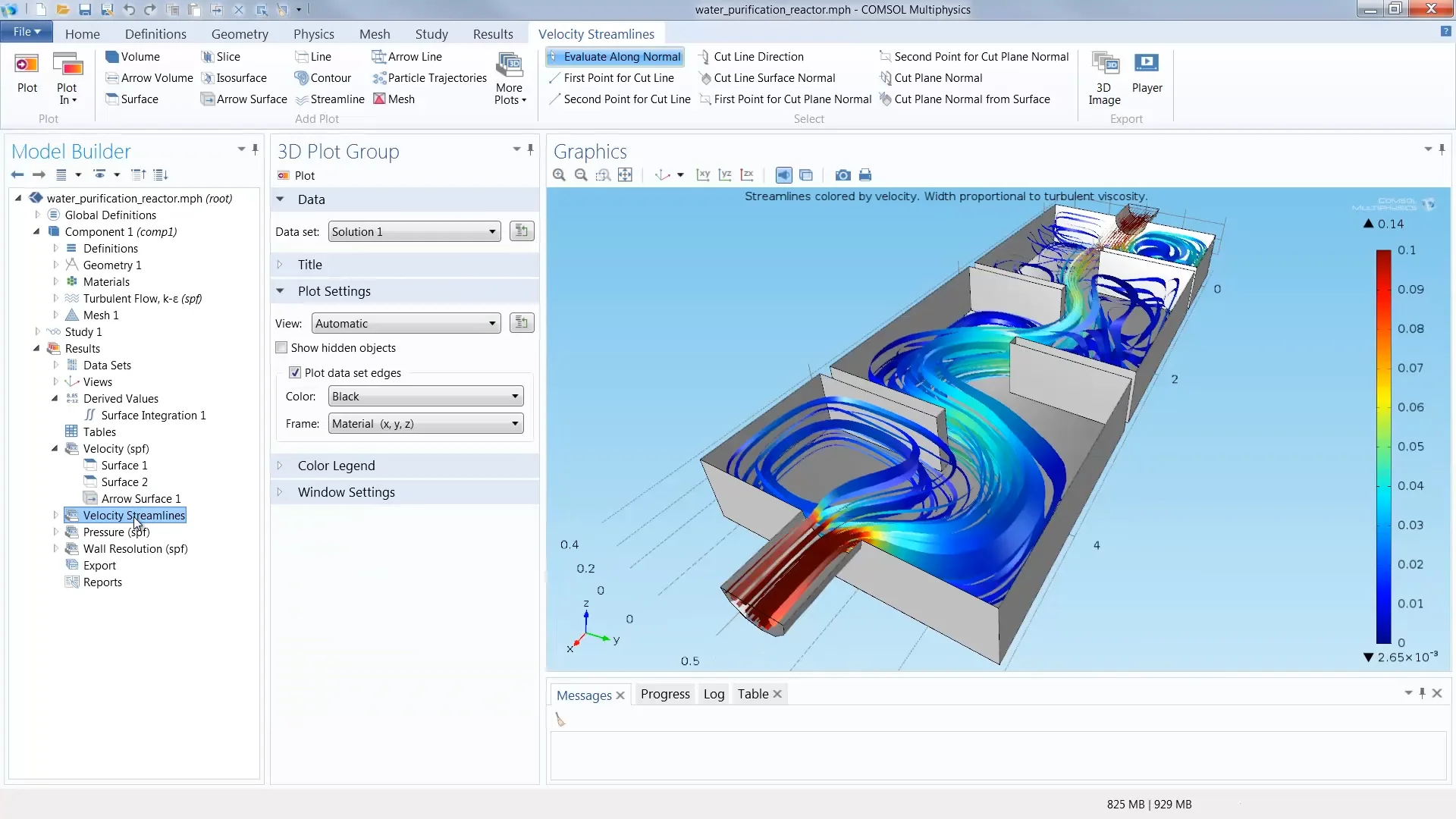Image resolution: width=1456 pixels, height=819 pixels.
Task: Select the Particle Trajectories plot tool
Action: [x=430, y=78]
